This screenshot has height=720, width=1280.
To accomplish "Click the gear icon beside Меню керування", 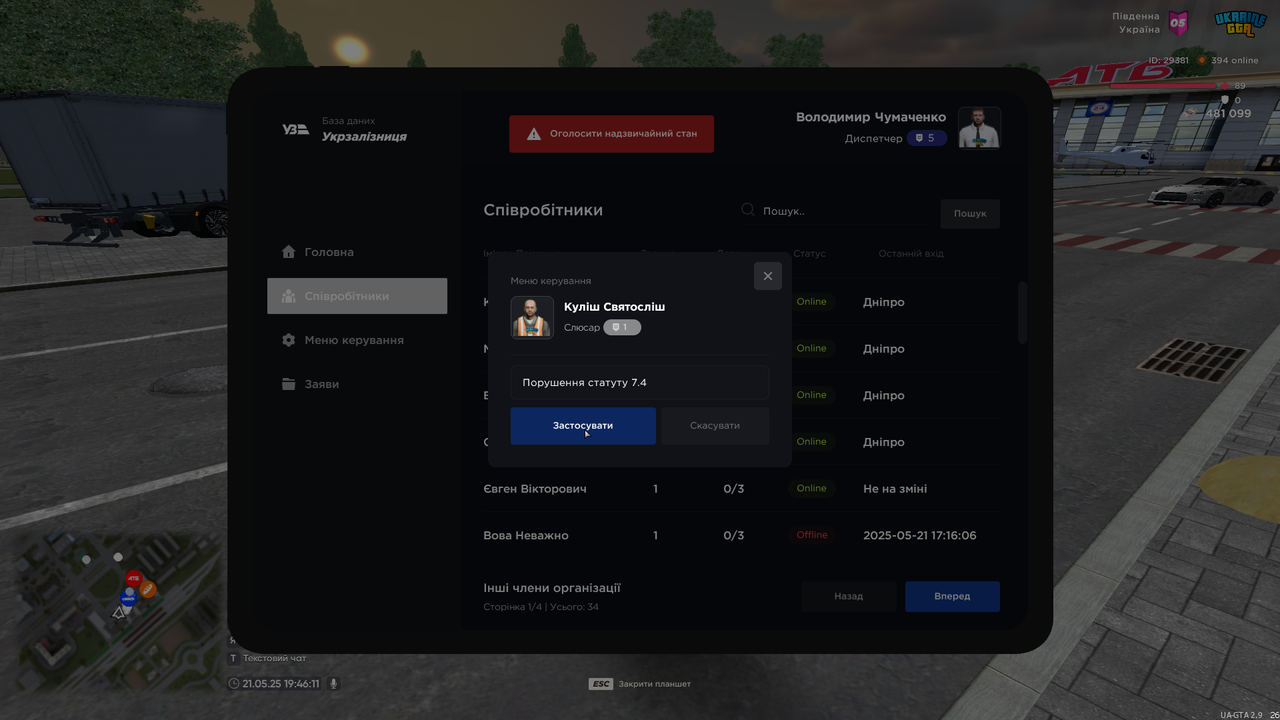I will point(289,340).
